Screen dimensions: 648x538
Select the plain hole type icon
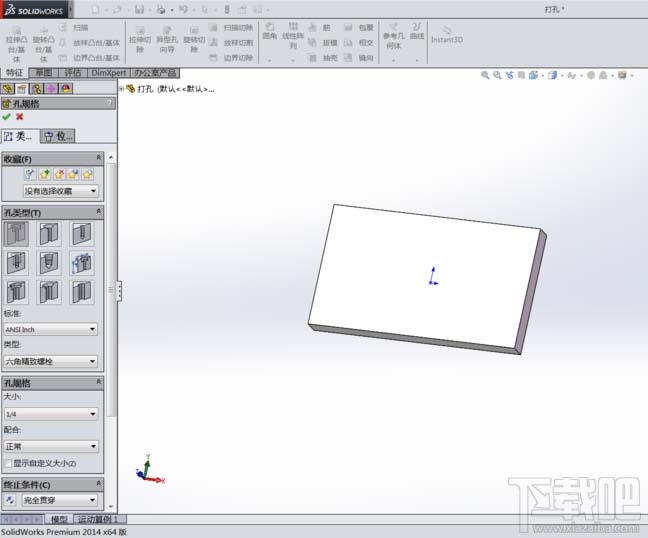click(x=82, y=233)
